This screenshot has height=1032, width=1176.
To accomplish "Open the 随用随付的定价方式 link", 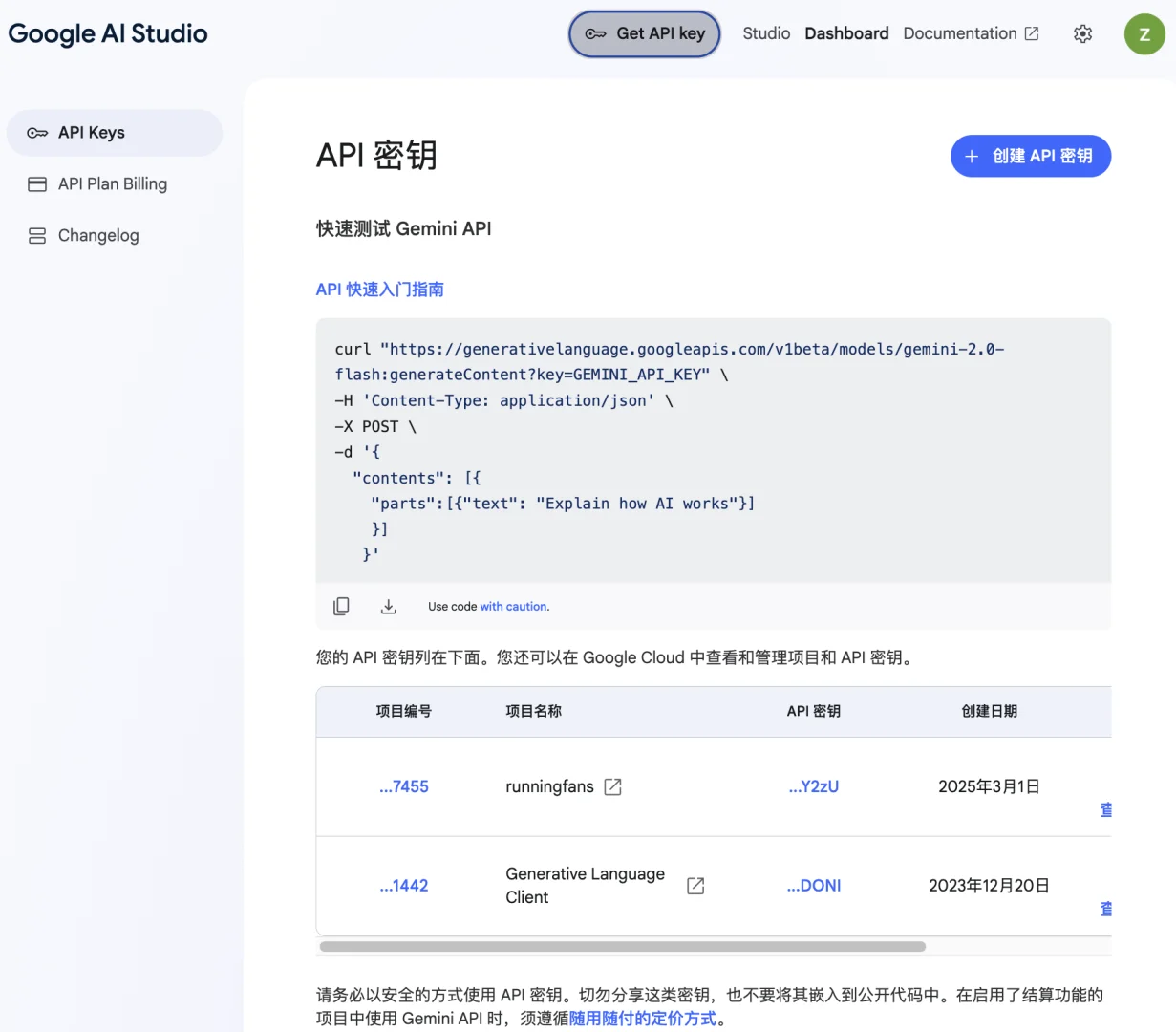I will pos(643,1019).
